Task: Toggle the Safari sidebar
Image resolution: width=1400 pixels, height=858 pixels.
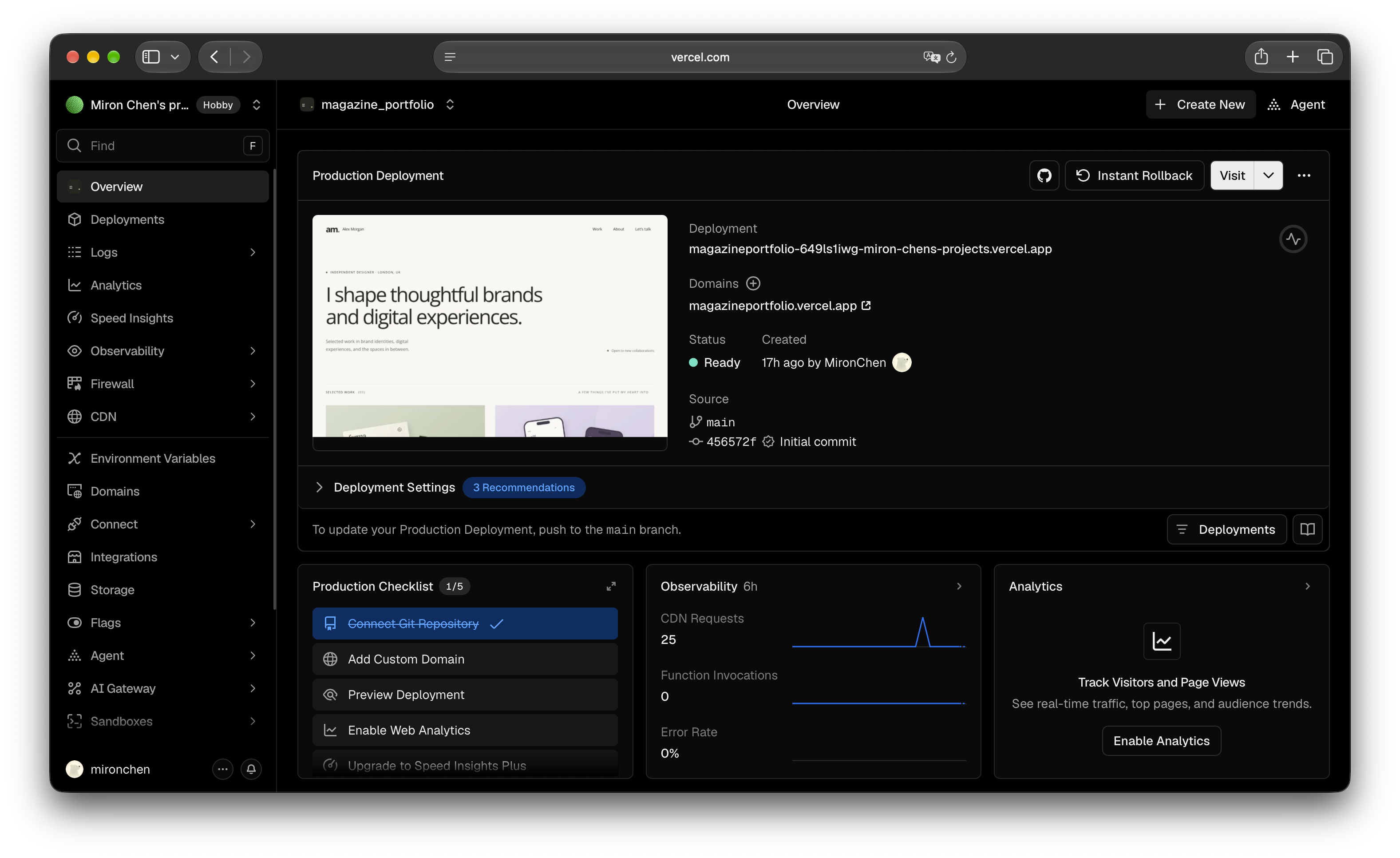Action: coord(151,57)
